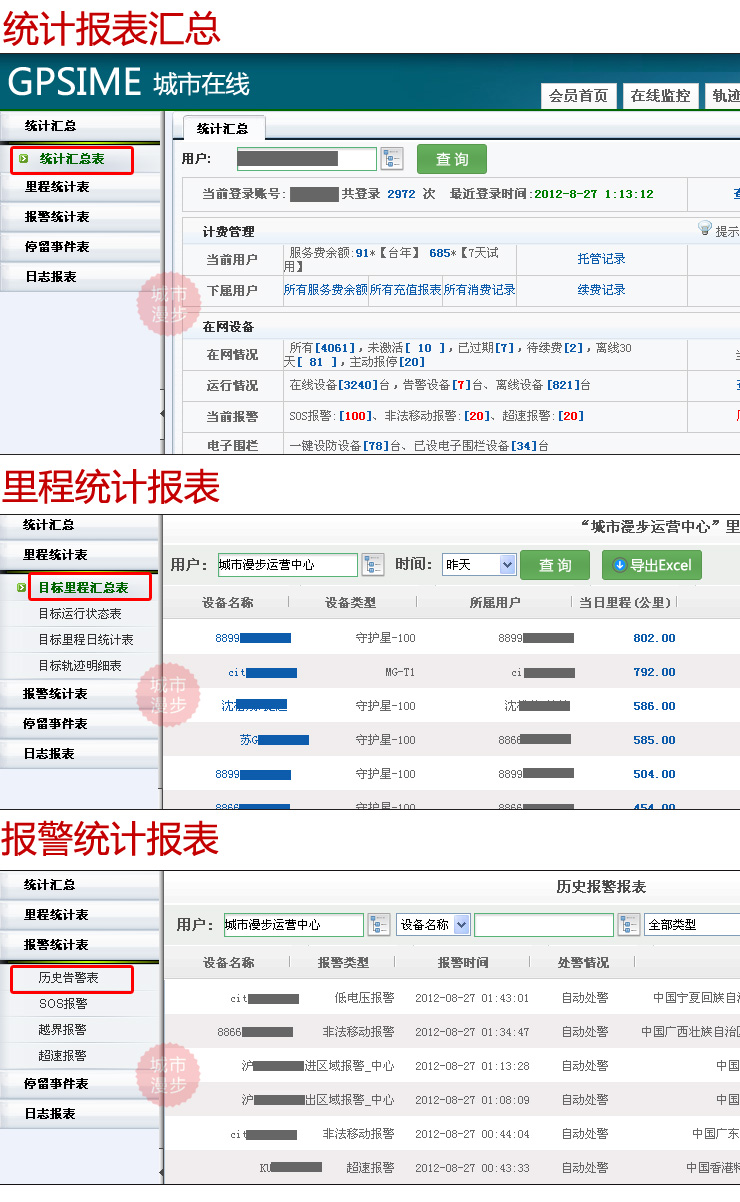The height and width of the screenshot is (1202, 740).
Task: Open the 续费记录 link
Action: click(601, 290)
